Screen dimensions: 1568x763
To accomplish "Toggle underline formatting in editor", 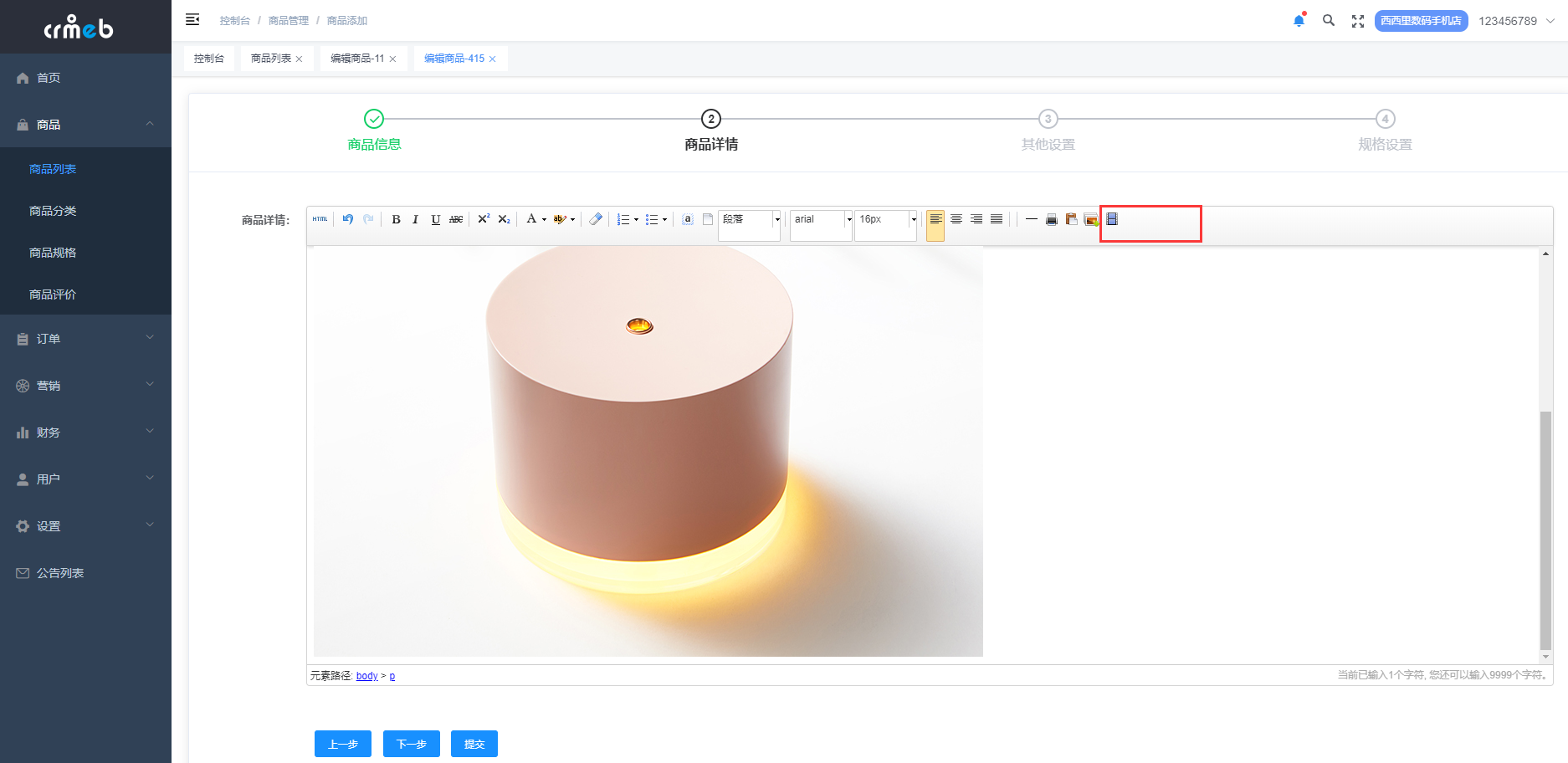I will point(435,219).
